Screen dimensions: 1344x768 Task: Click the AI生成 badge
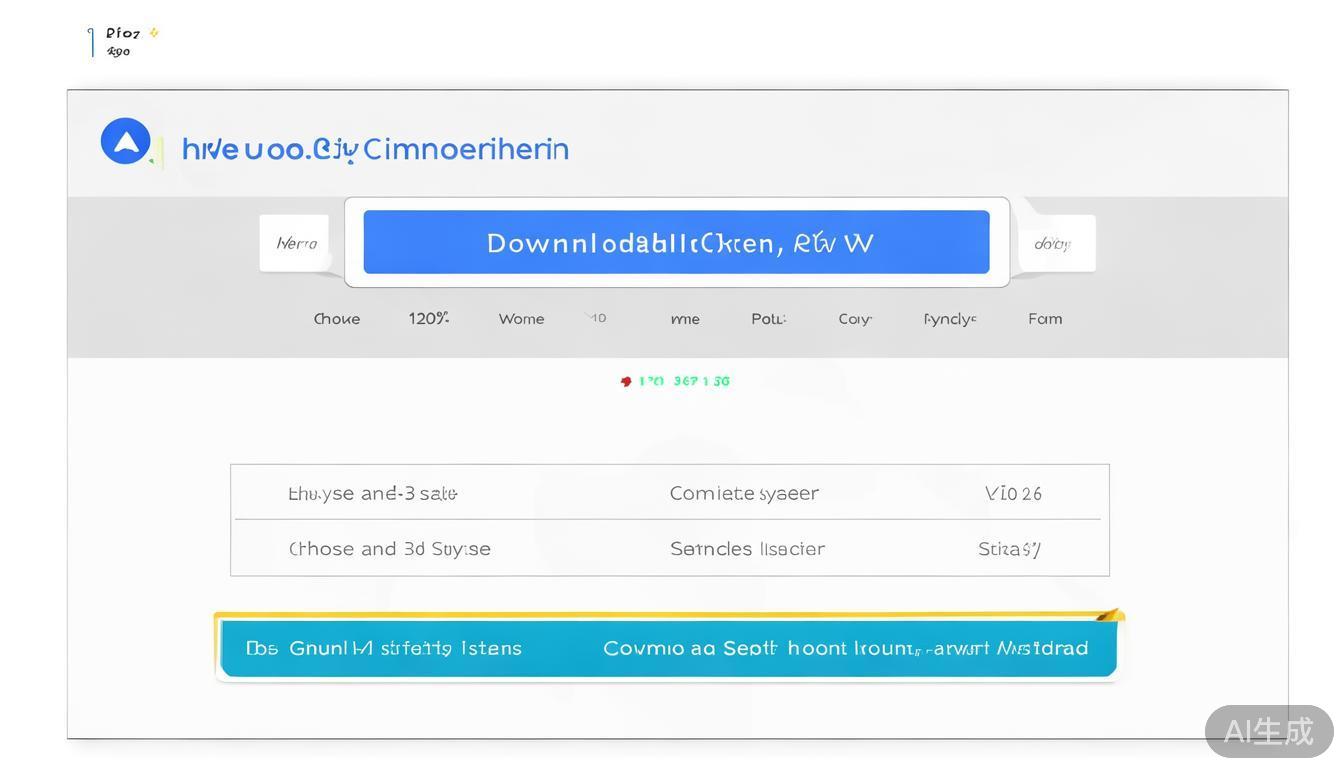tap(1268, 731)
